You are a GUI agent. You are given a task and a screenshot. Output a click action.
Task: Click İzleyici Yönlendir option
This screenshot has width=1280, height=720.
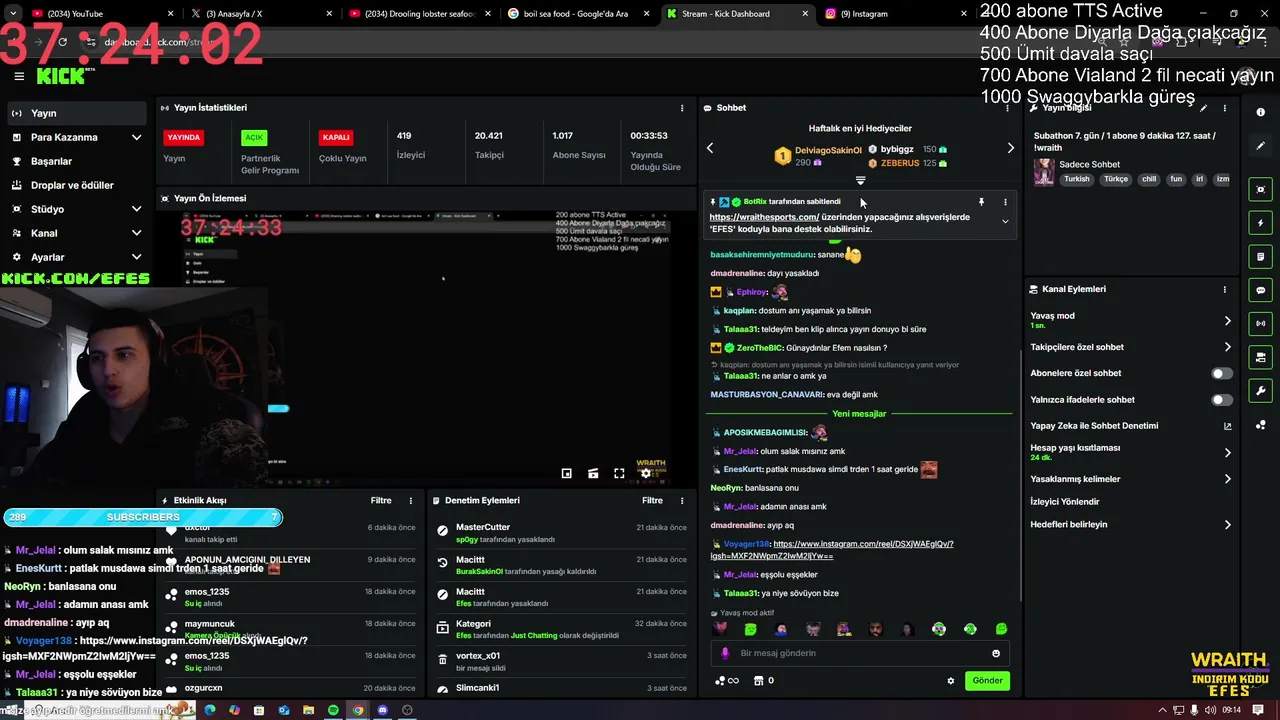1065,502
